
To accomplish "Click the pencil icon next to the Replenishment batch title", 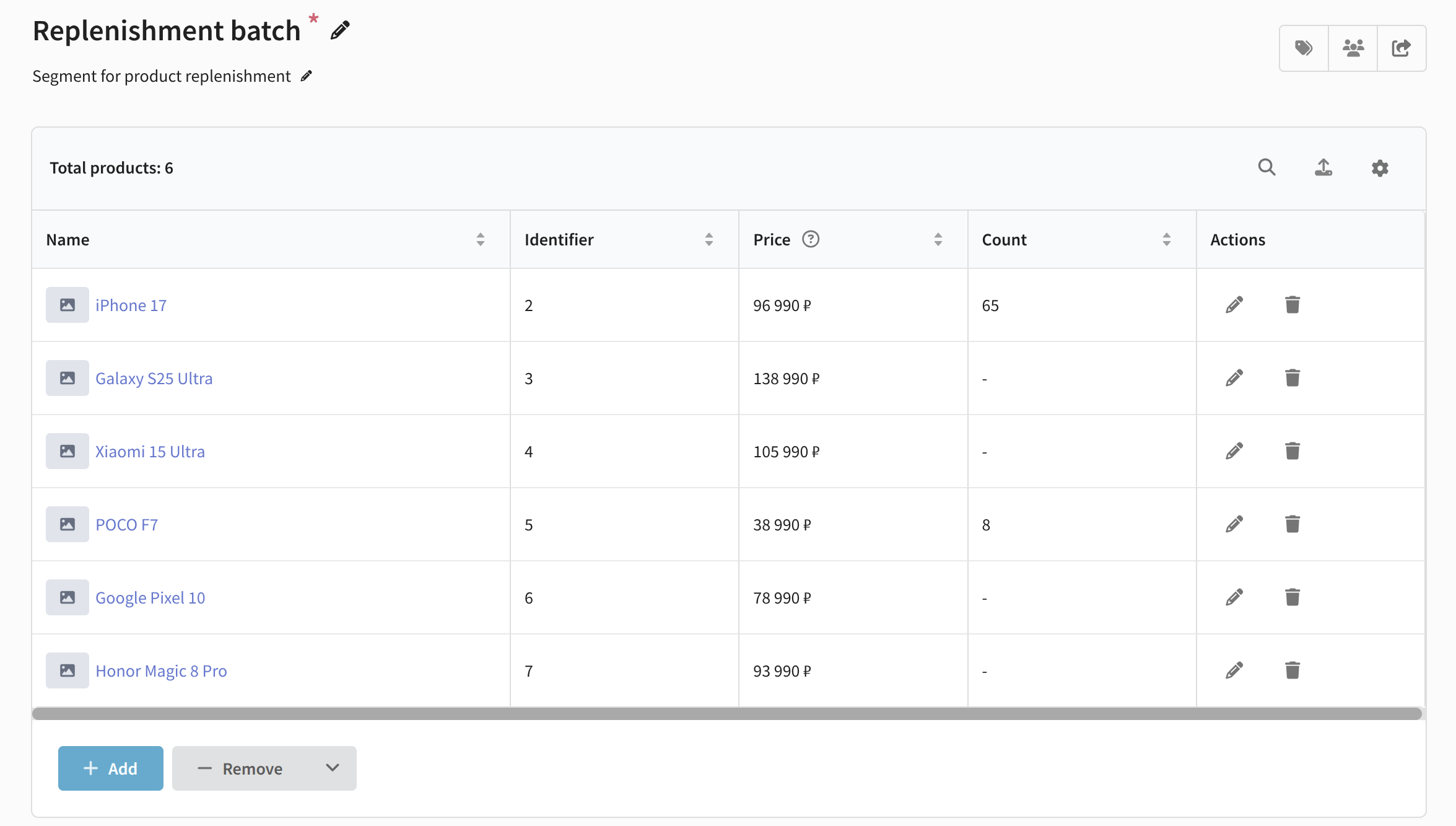I will tap(340, 30).
